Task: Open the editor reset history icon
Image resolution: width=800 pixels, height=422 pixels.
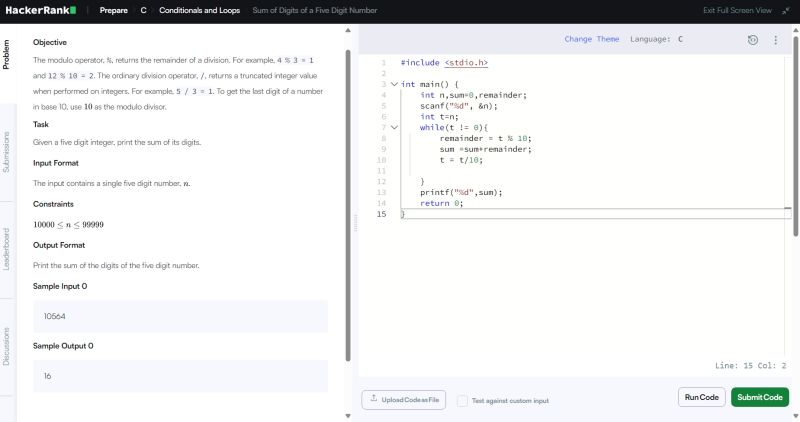Action: coord(753,40)
